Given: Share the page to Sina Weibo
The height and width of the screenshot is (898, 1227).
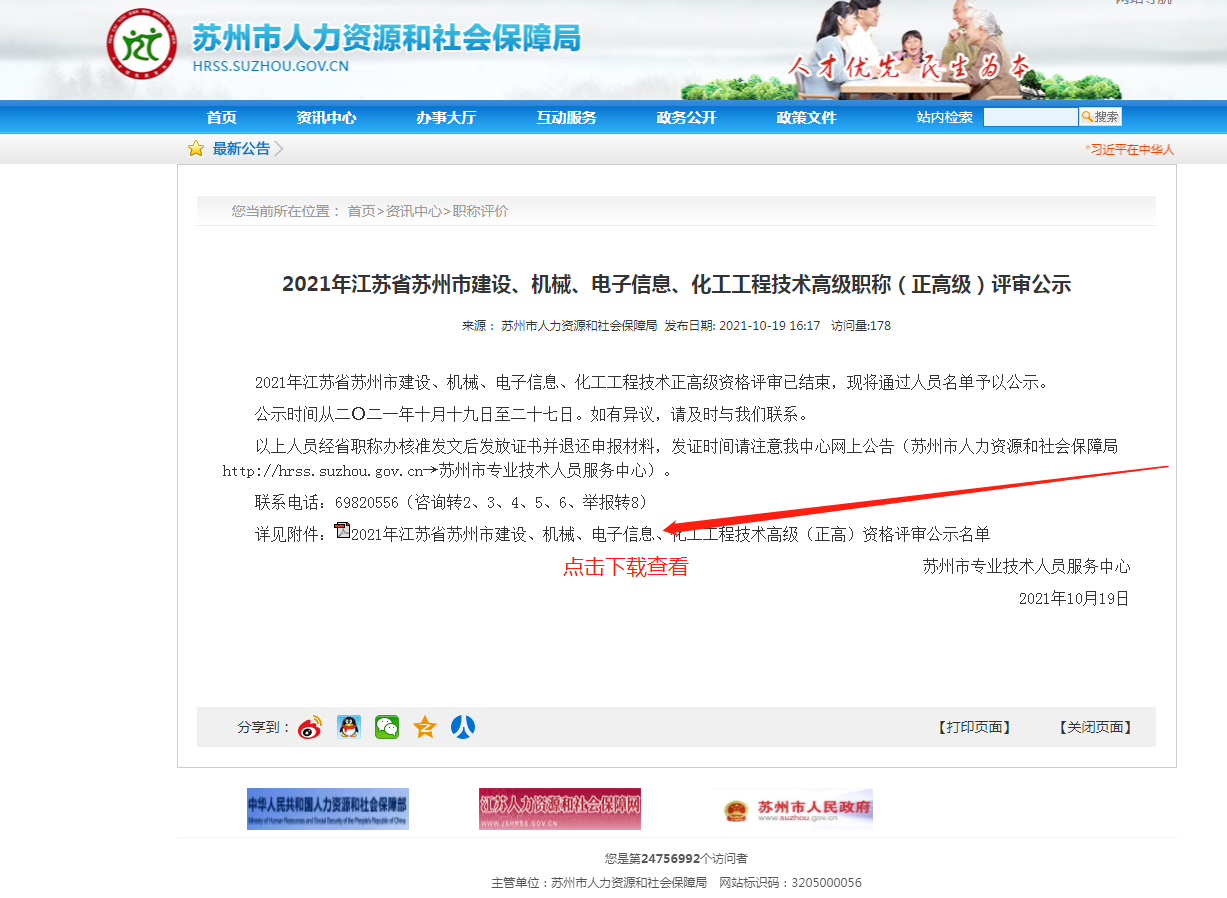Looking at the screenshot, I should click(310, 727).
